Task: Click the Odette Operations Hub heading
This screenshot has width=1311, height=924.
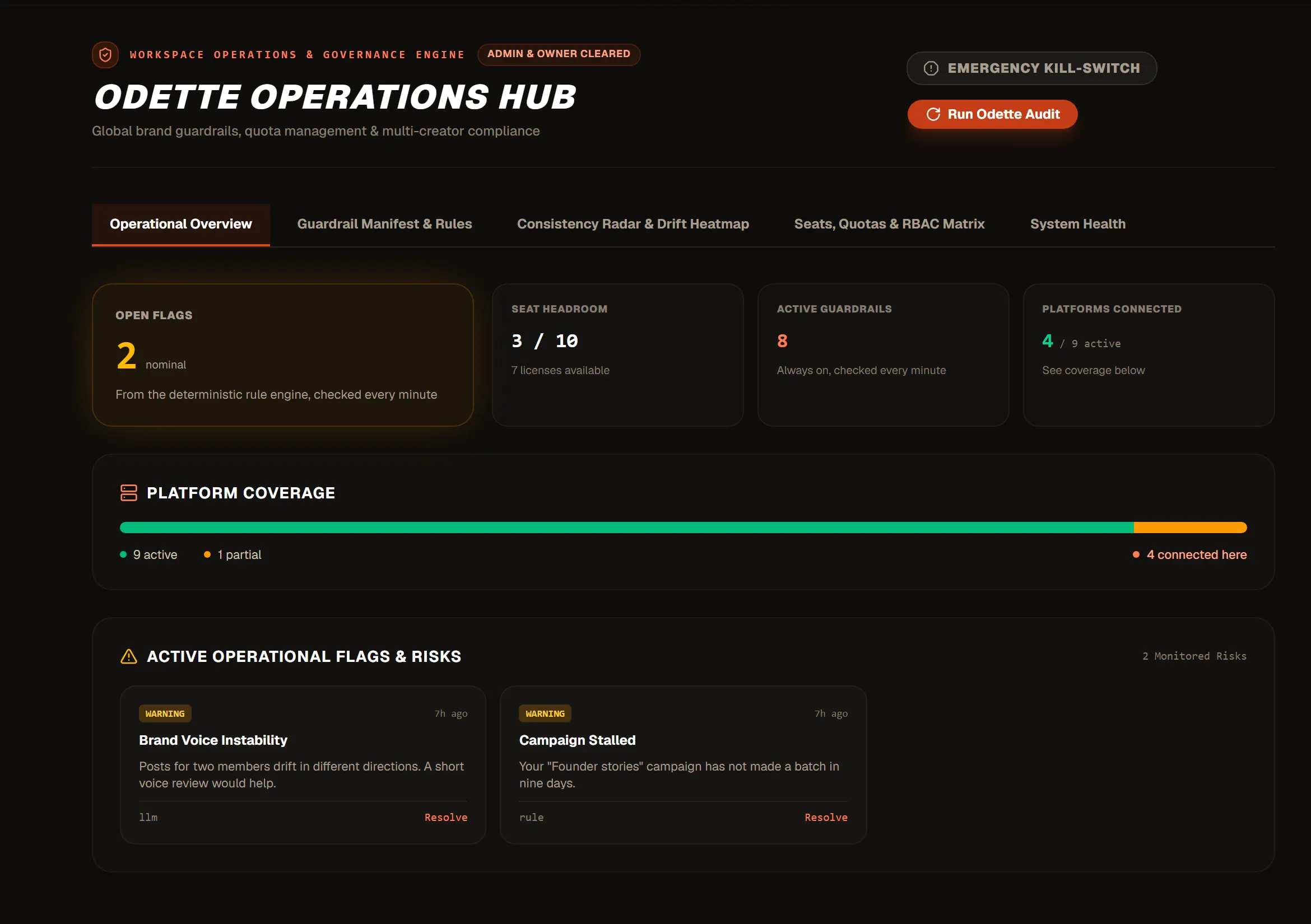Action: (334, 96)
